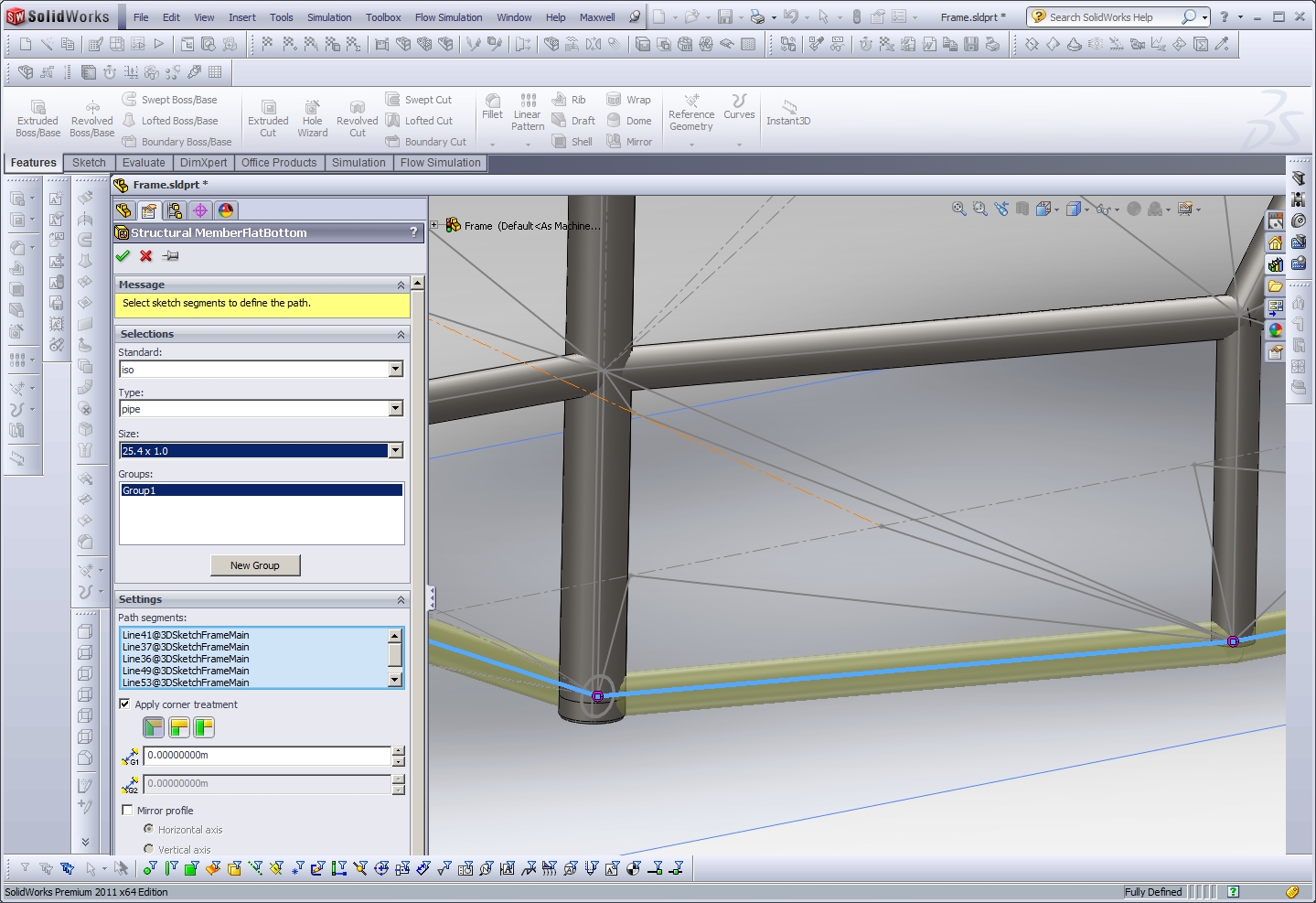Open the Type dropdown showing pipe
1316x903 pixels.
point(396,409)
